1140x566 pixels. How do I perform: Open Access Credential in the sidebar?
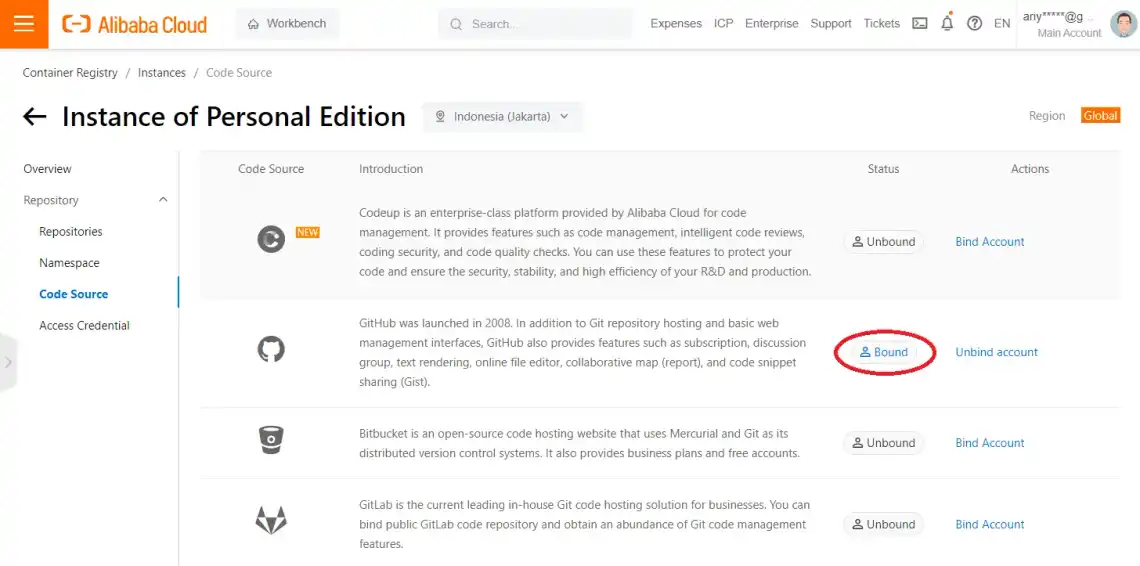[84, 325]
